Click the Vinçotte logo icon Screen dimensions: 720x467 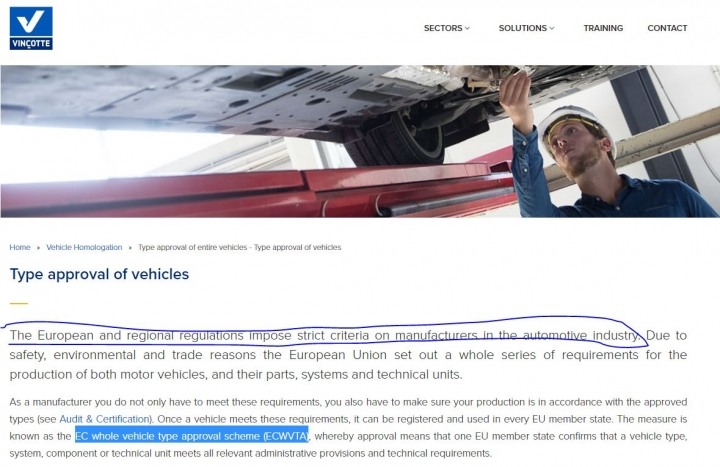point(31,28)
